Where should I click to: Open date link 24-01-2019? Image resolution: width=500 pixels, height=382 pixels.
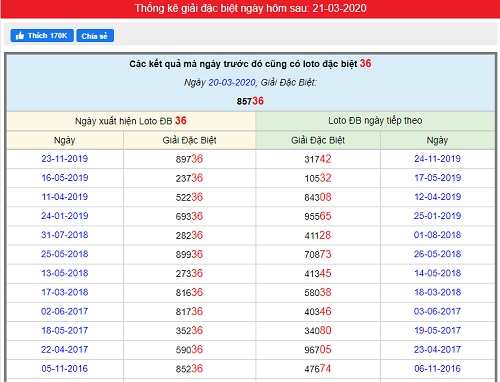click(x=65, y=216)
